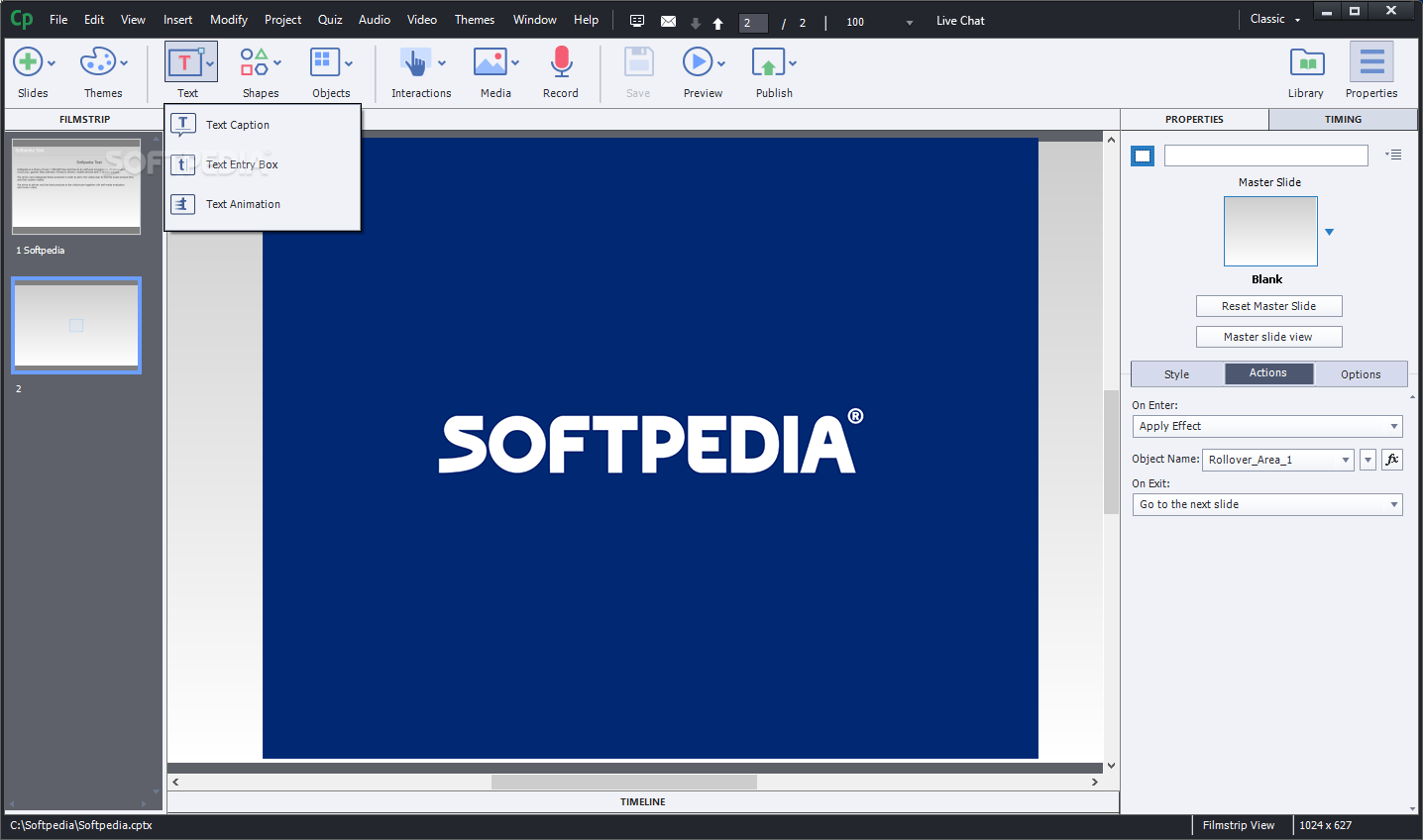Expand the Themes dropdown arrow
1423x840 pixels.
[124, 63]
